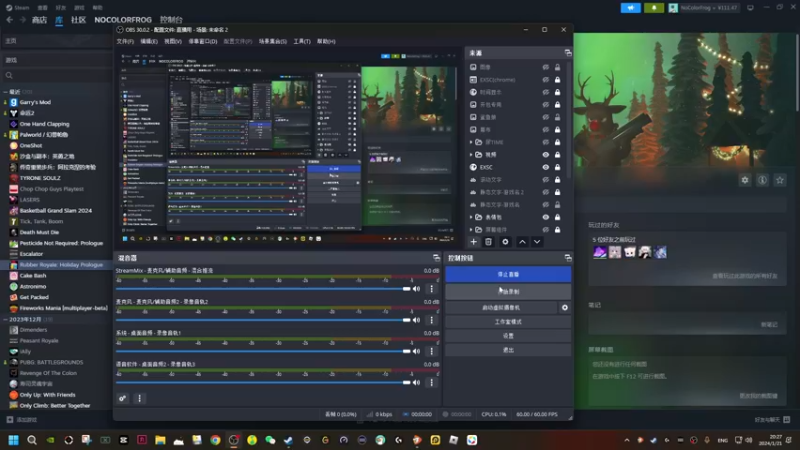
Task: Toggle lock on EXSC(chrome) source
Action: [x=558, y=80]
